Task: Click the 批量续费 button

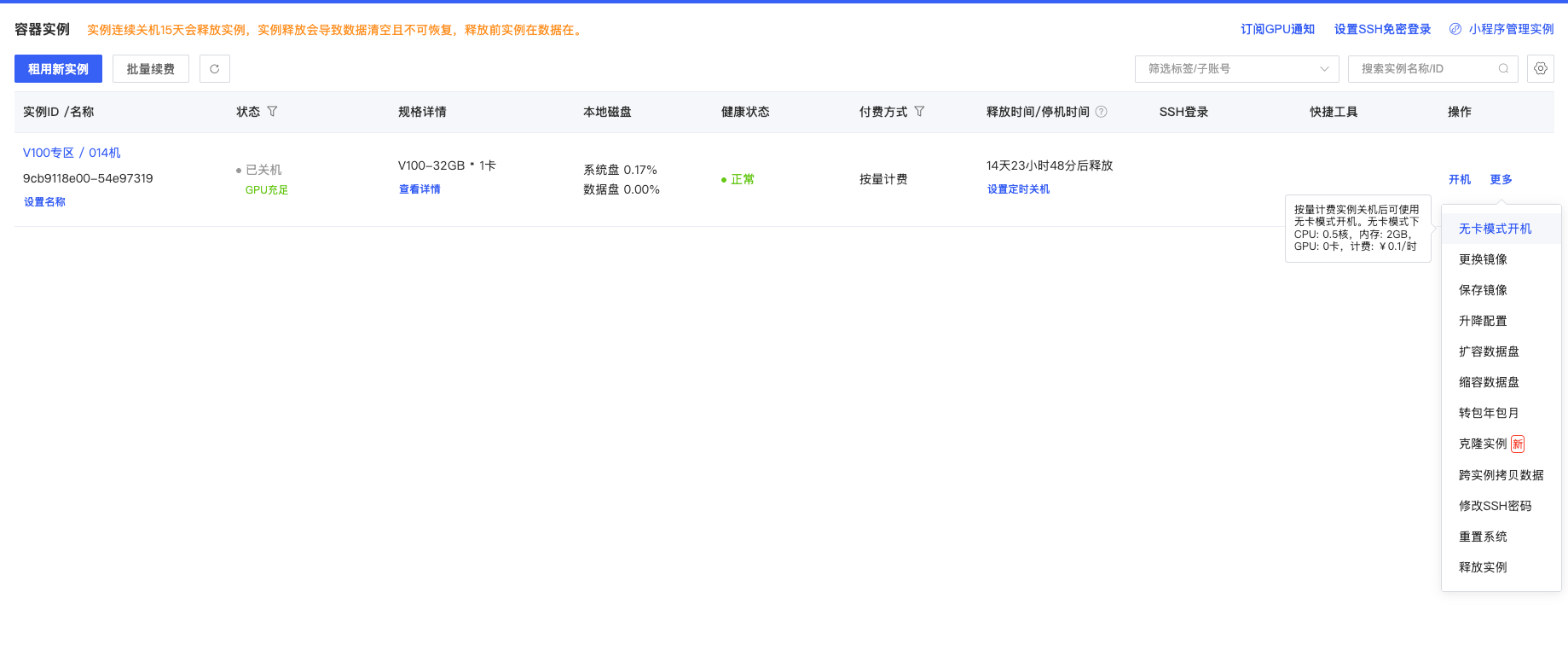Action: 151,69
